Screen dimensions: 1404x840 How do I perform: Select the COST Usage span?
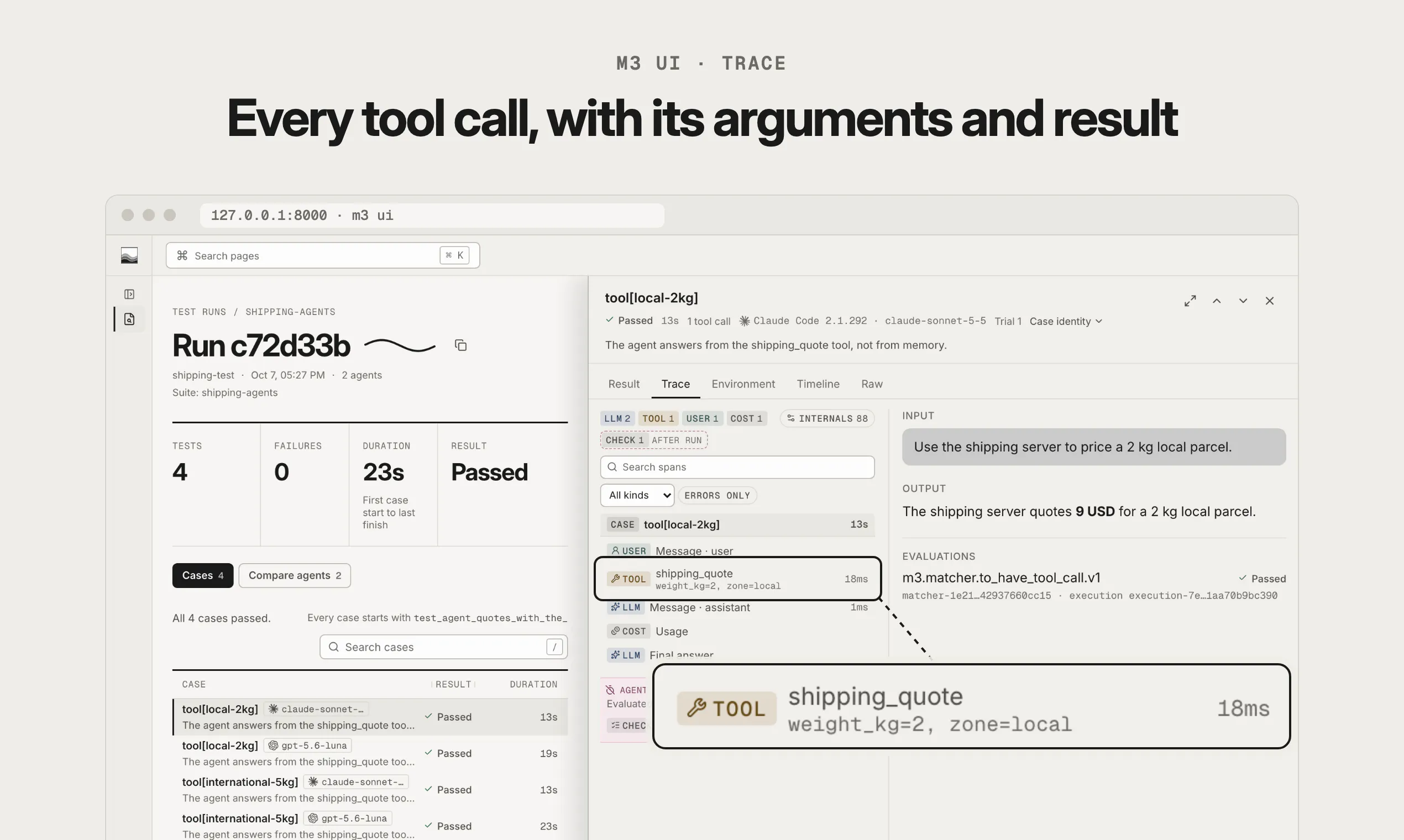[x=737, y=631]
